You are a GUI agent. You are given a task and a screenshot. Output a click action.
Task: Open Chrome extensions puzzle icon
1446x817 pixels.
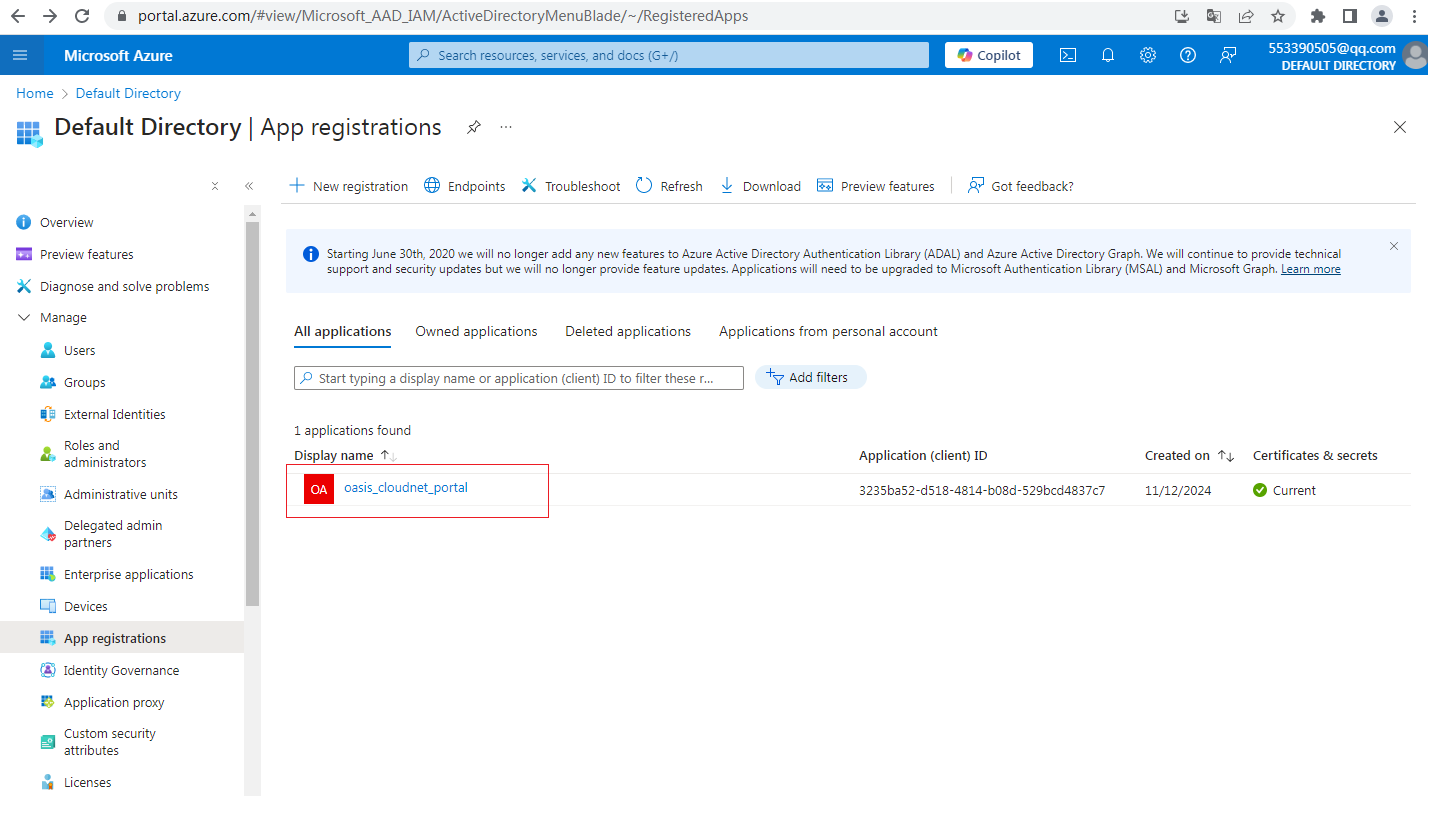pos(1317,16)
